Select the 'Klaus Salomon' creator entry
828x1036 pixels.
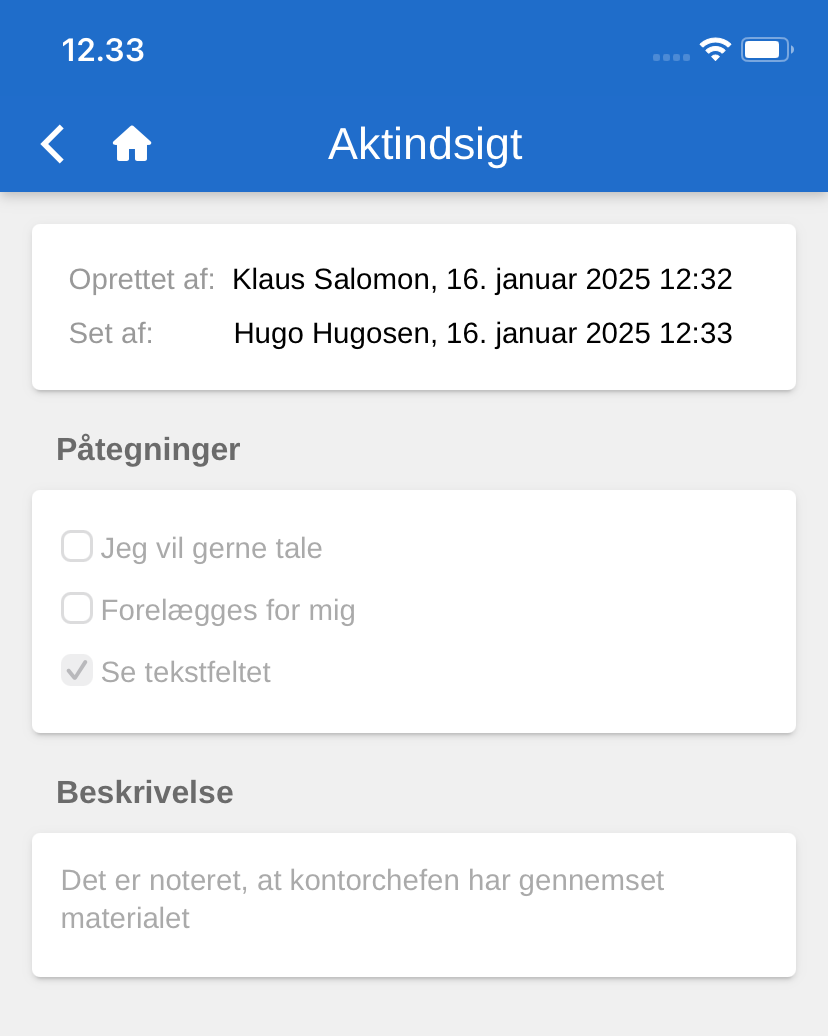coord(482,279)
